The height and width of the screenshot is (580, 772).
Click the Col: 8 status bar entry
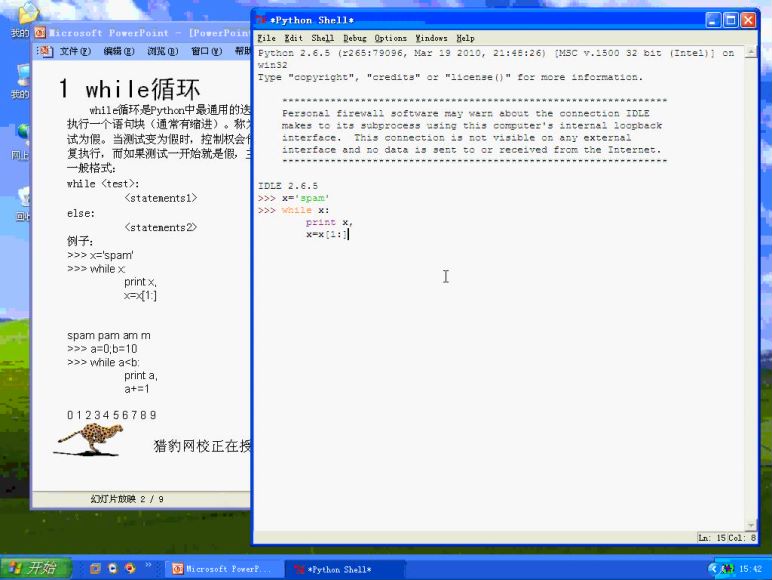pyautogui.click(x=742, y=538)
